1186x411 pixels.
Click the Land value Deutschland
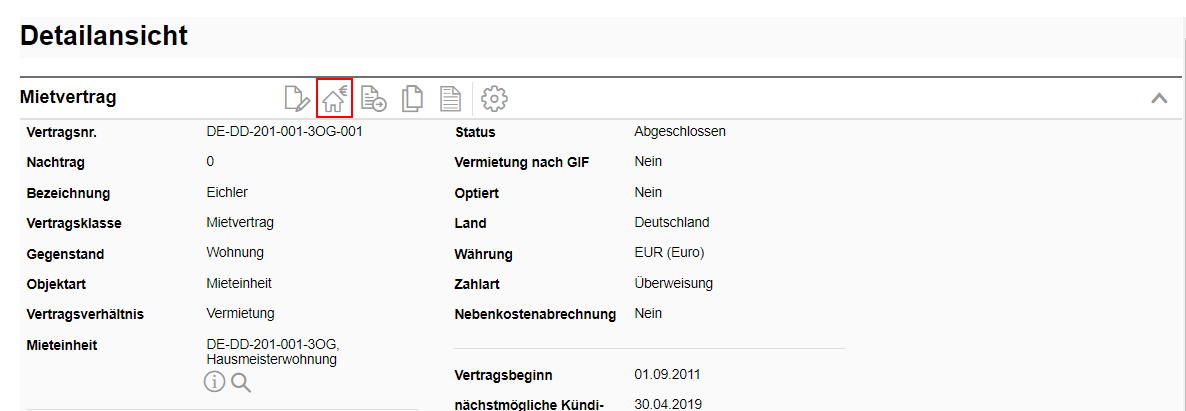tap(672, 222)
